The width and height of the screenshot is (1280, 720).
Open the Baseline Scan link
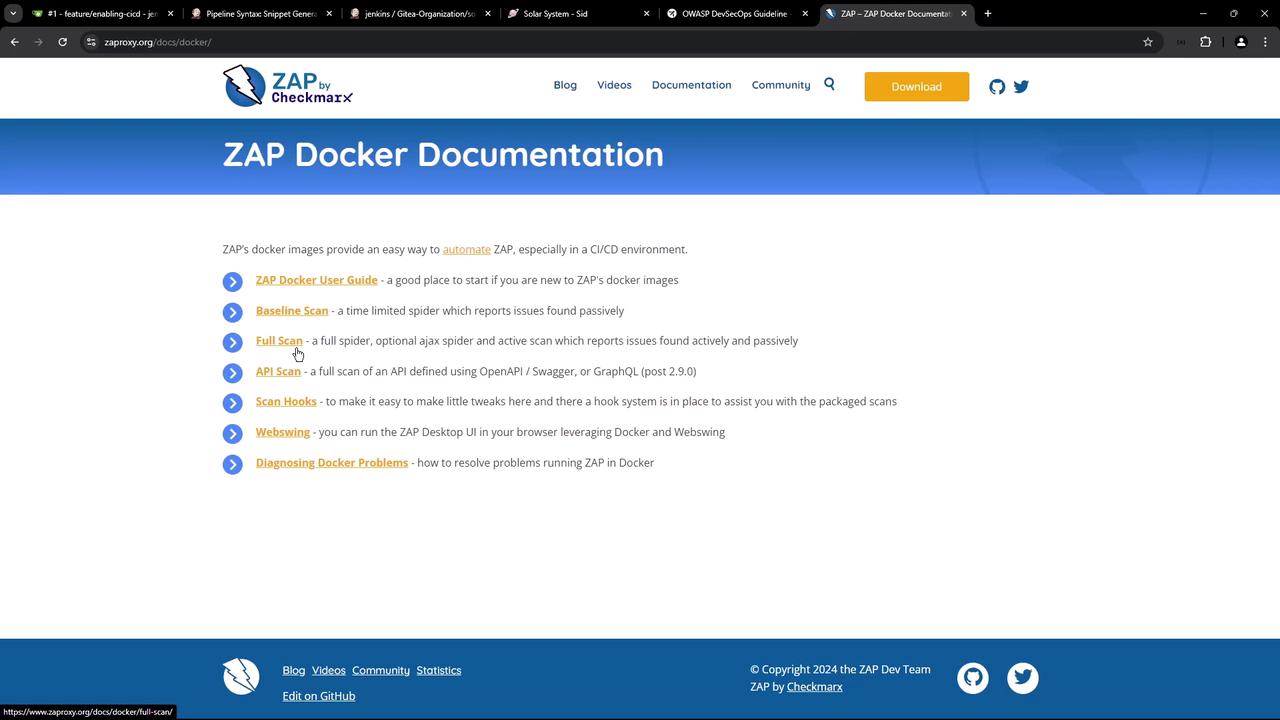292,311
